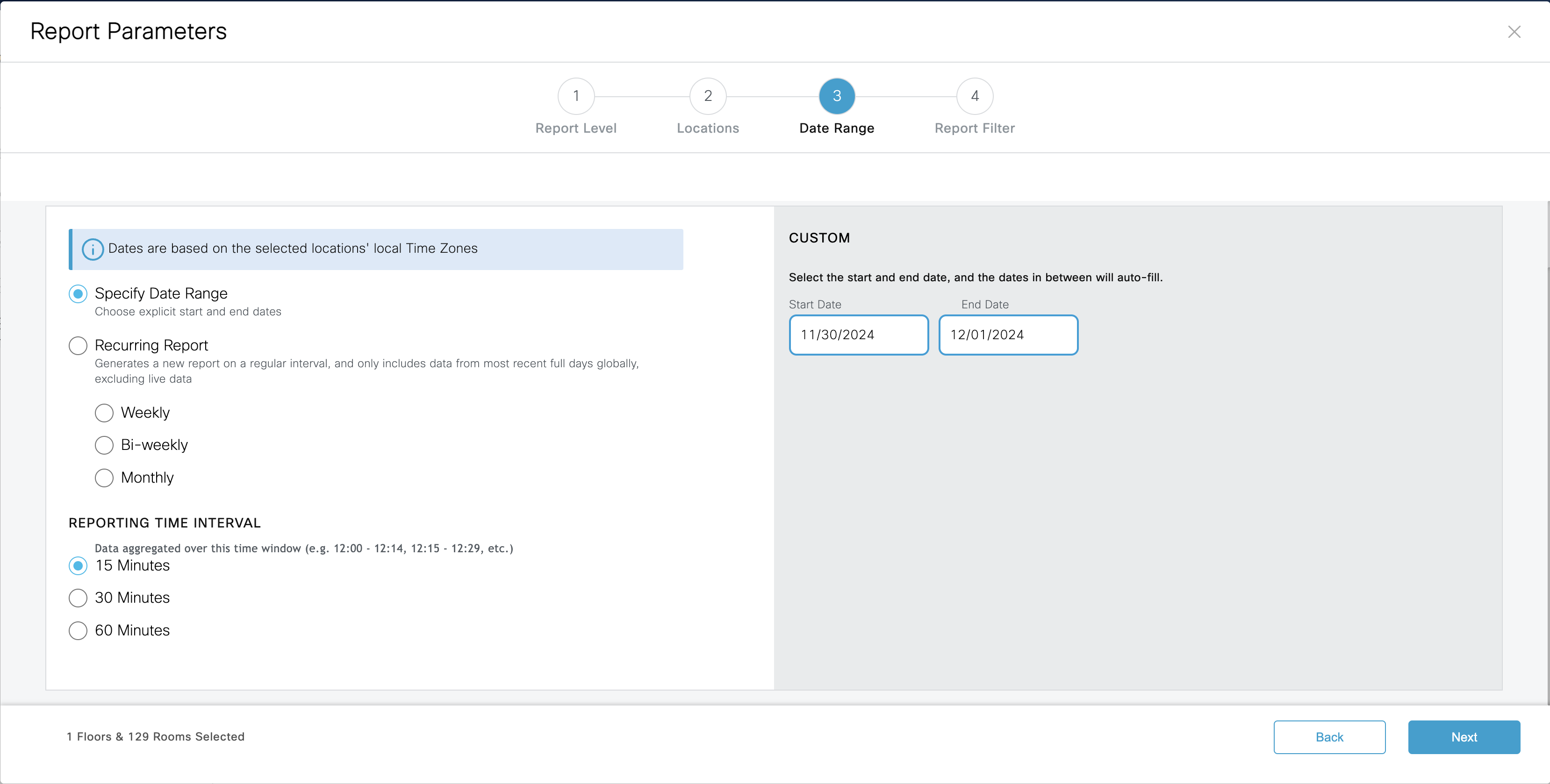Select the Monthly recurrence option
The width and height of the screenshot is (1550, 784).
coord(104,478)
